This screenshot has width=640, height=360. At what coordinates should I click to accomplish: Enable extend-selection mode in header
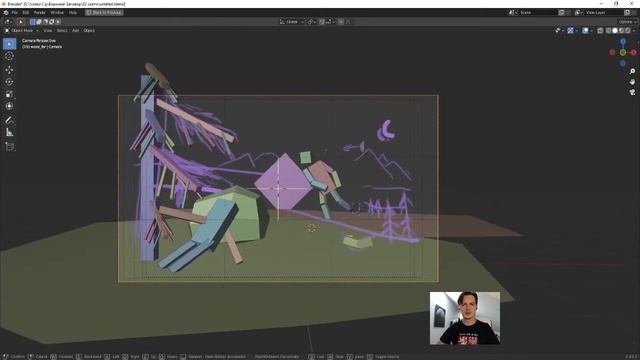39,22
